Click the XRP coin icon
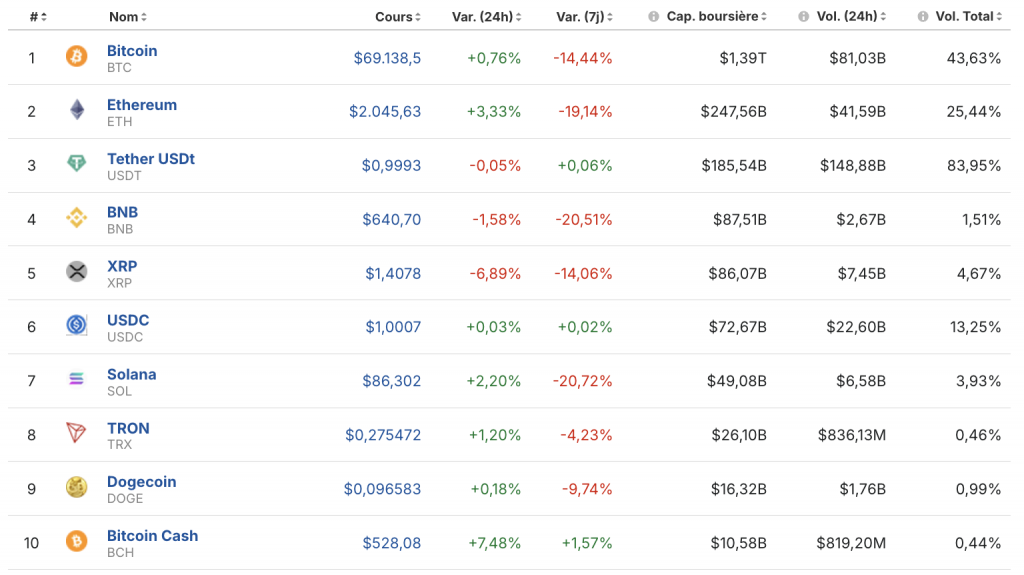The width and height of the screenshot is (1024, 575). click(x=77, y=272)
